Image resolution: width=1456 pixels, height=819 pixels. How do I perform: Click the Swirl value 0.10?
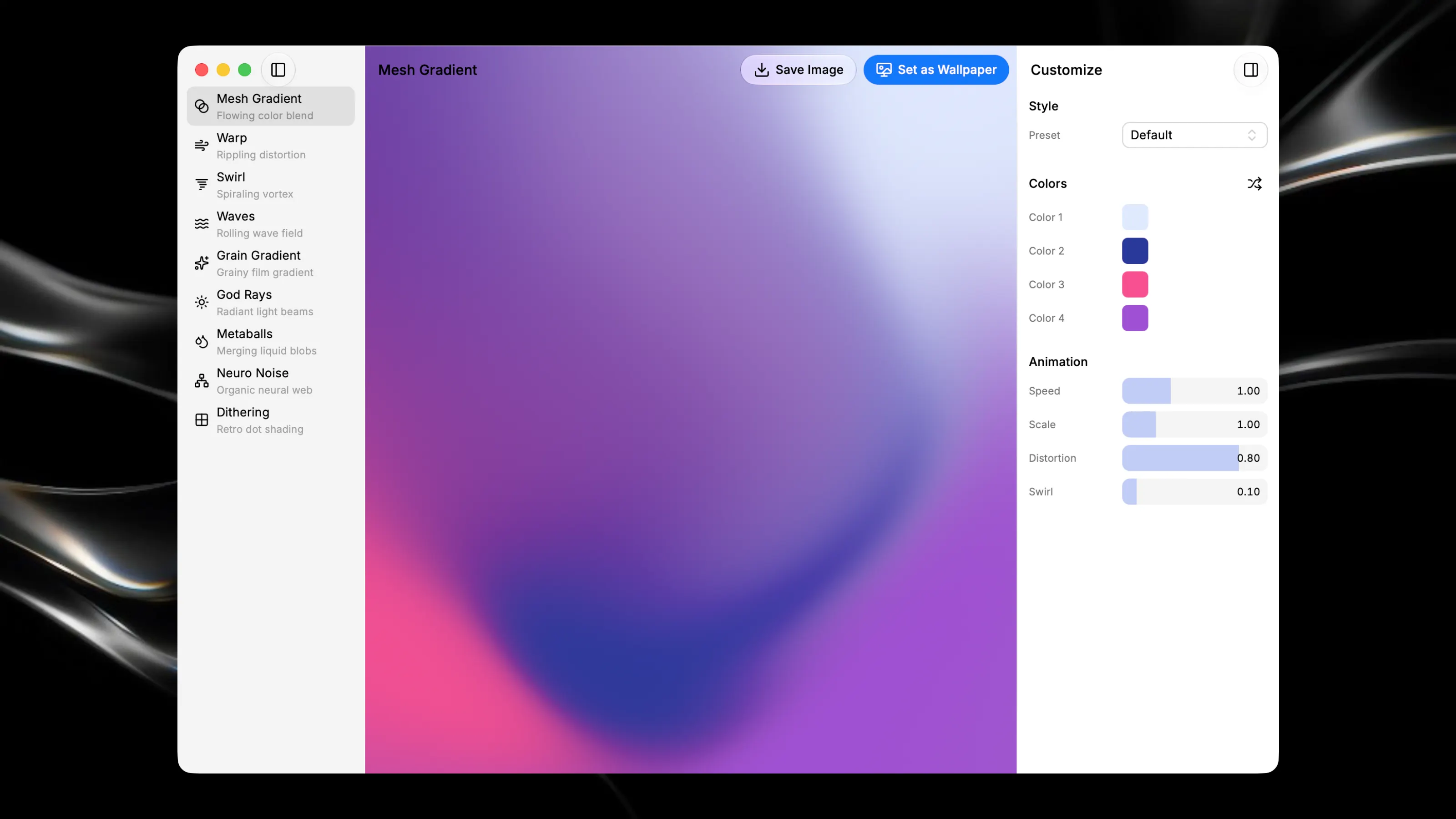1248,492
